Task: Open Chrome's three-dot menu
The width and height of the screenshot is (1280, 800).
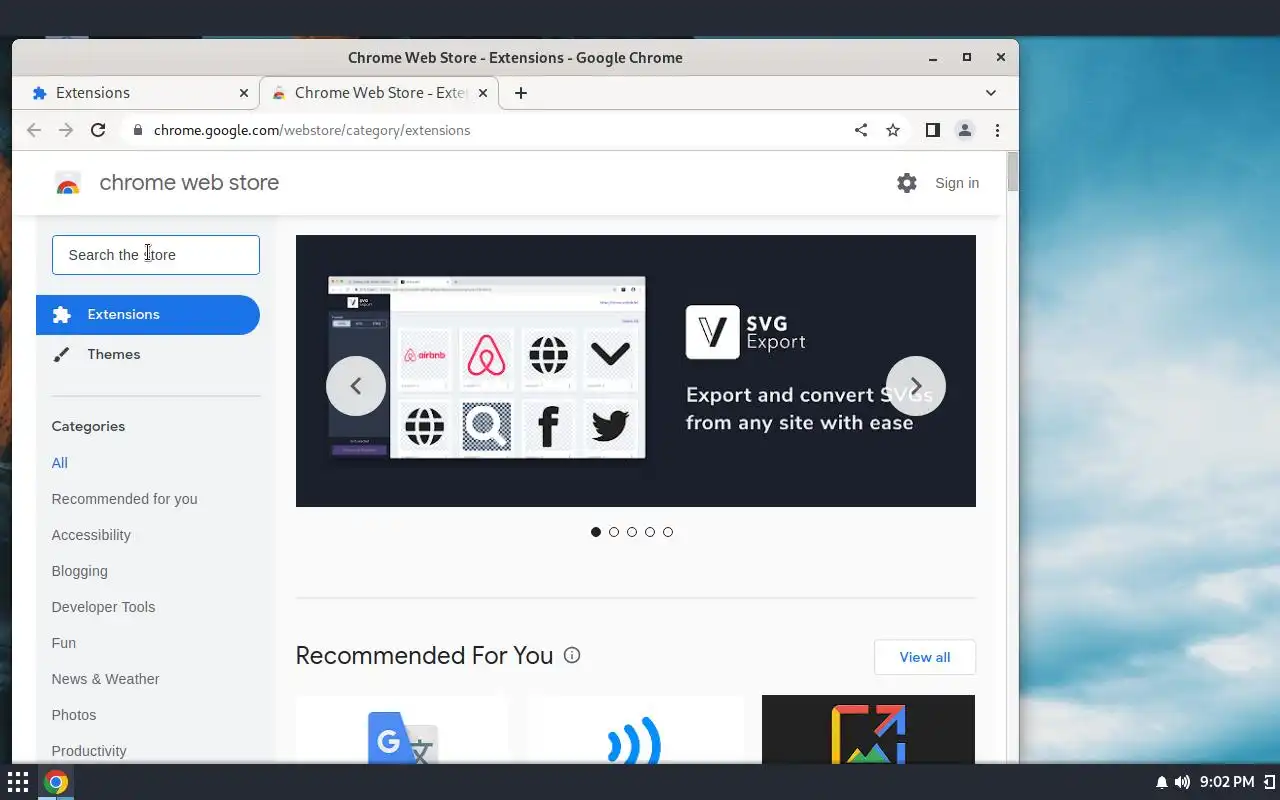Action: [x=997, y=130]
